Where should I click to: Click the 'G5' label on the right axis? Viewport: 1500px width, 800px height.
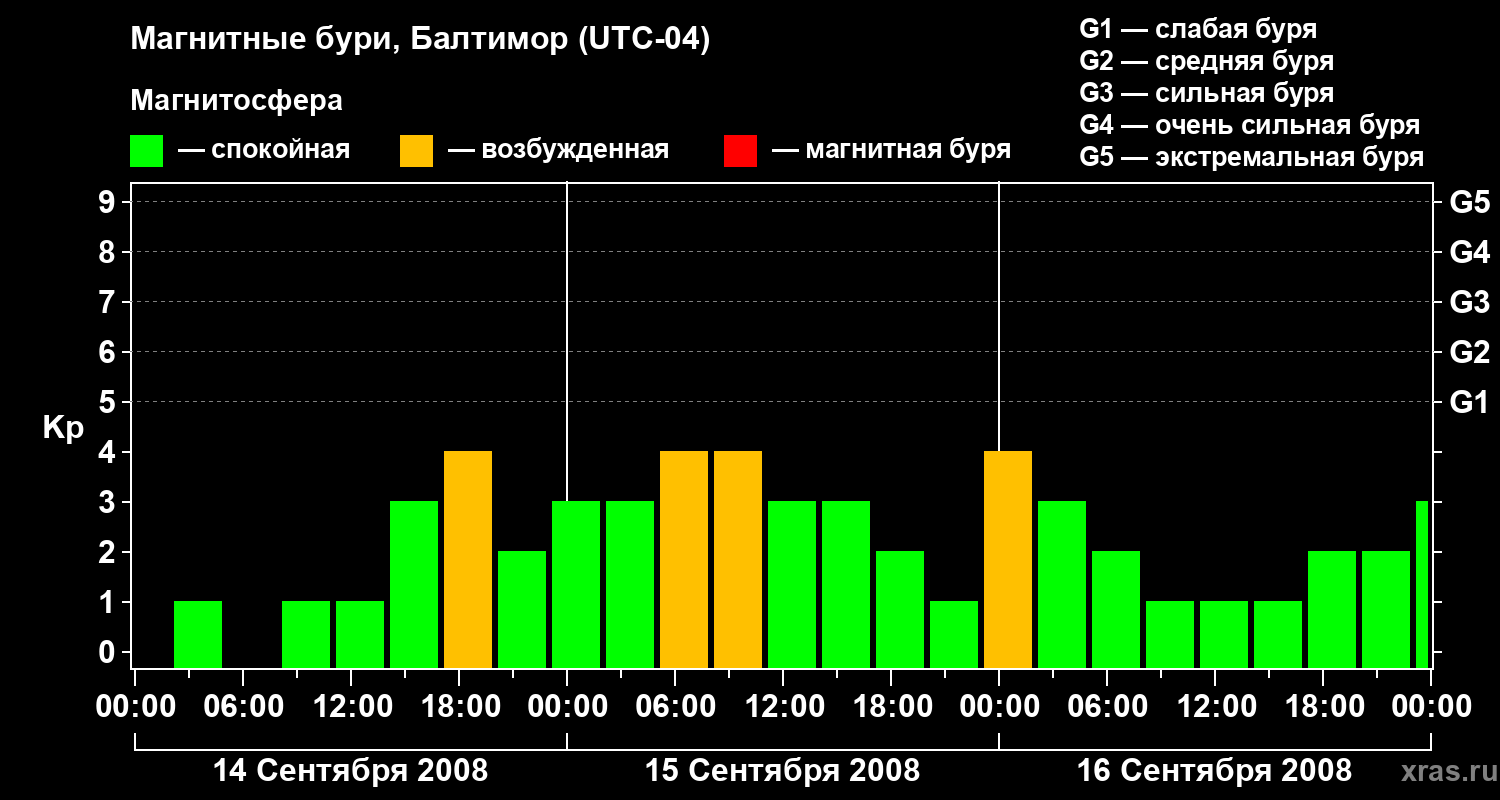[1469, 202]
